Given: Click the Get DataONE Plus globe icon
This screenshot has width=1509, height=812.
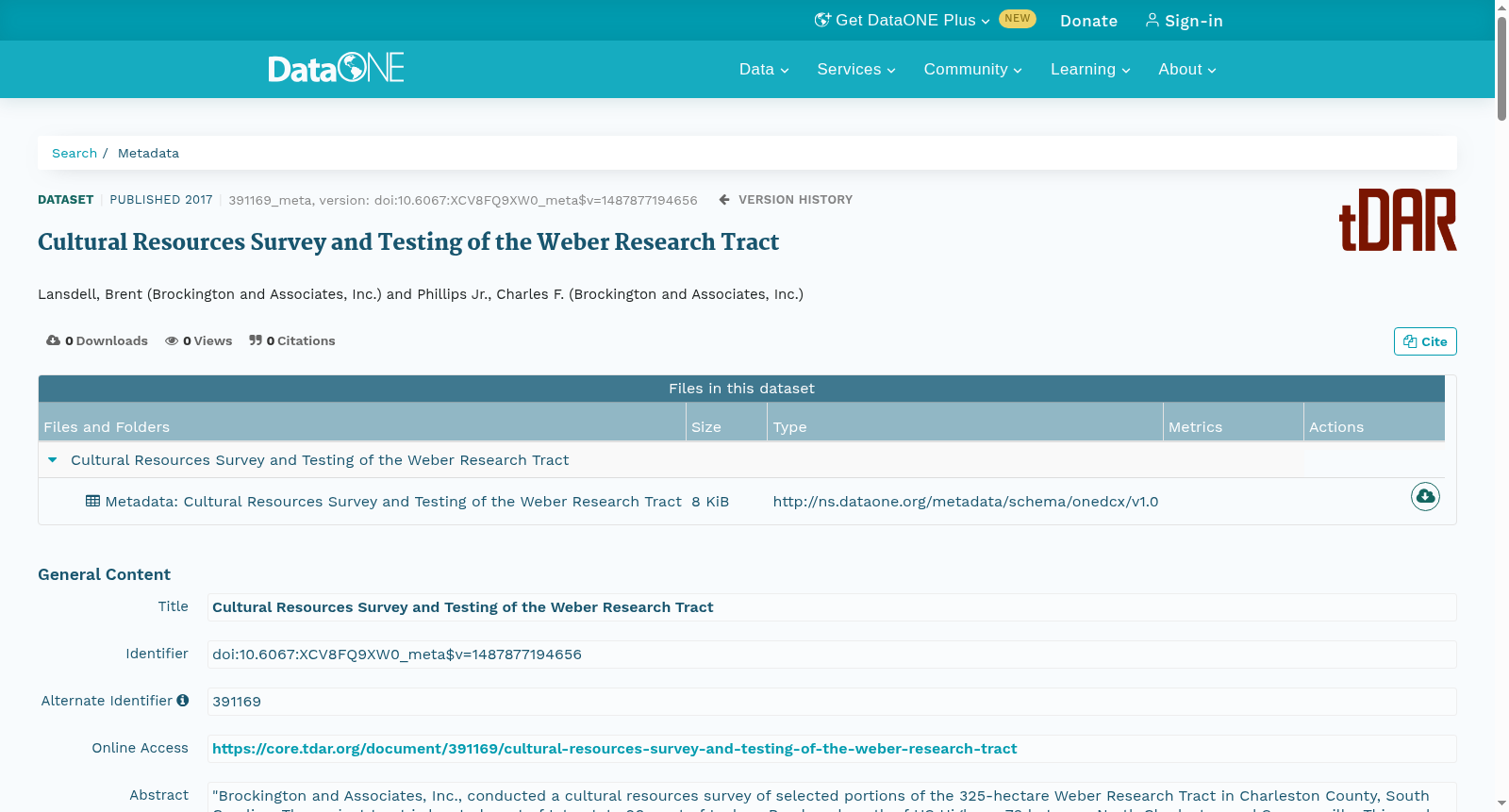Looking at the screenshot, I should [822, 20].
